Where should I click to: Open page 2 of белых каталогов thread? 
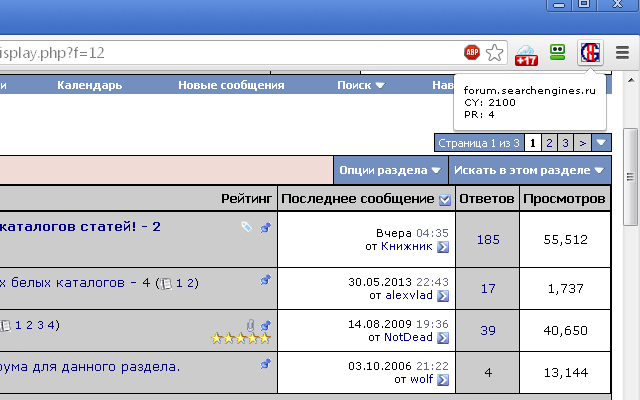190,283
